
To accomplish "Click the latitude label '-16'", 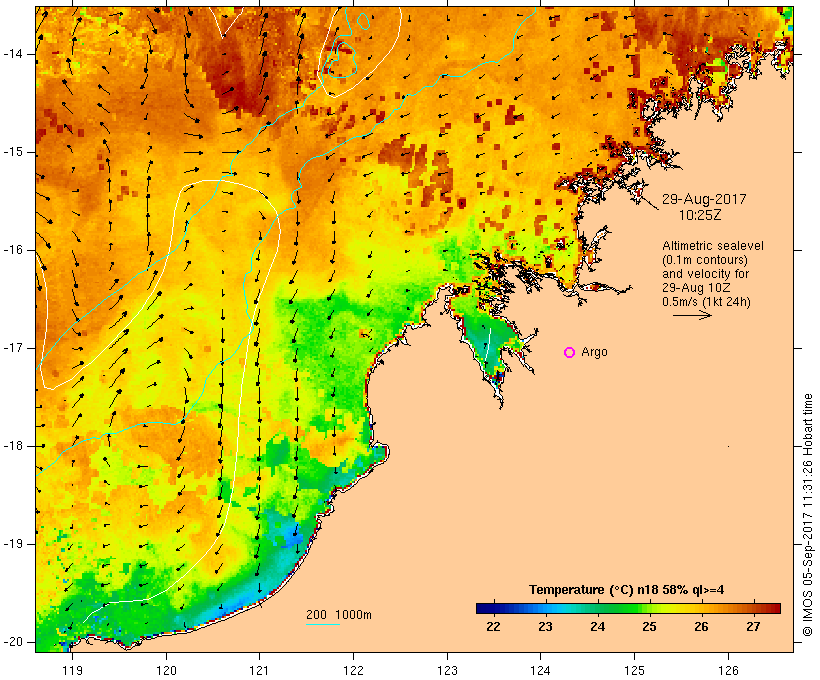I will point(13,250).
